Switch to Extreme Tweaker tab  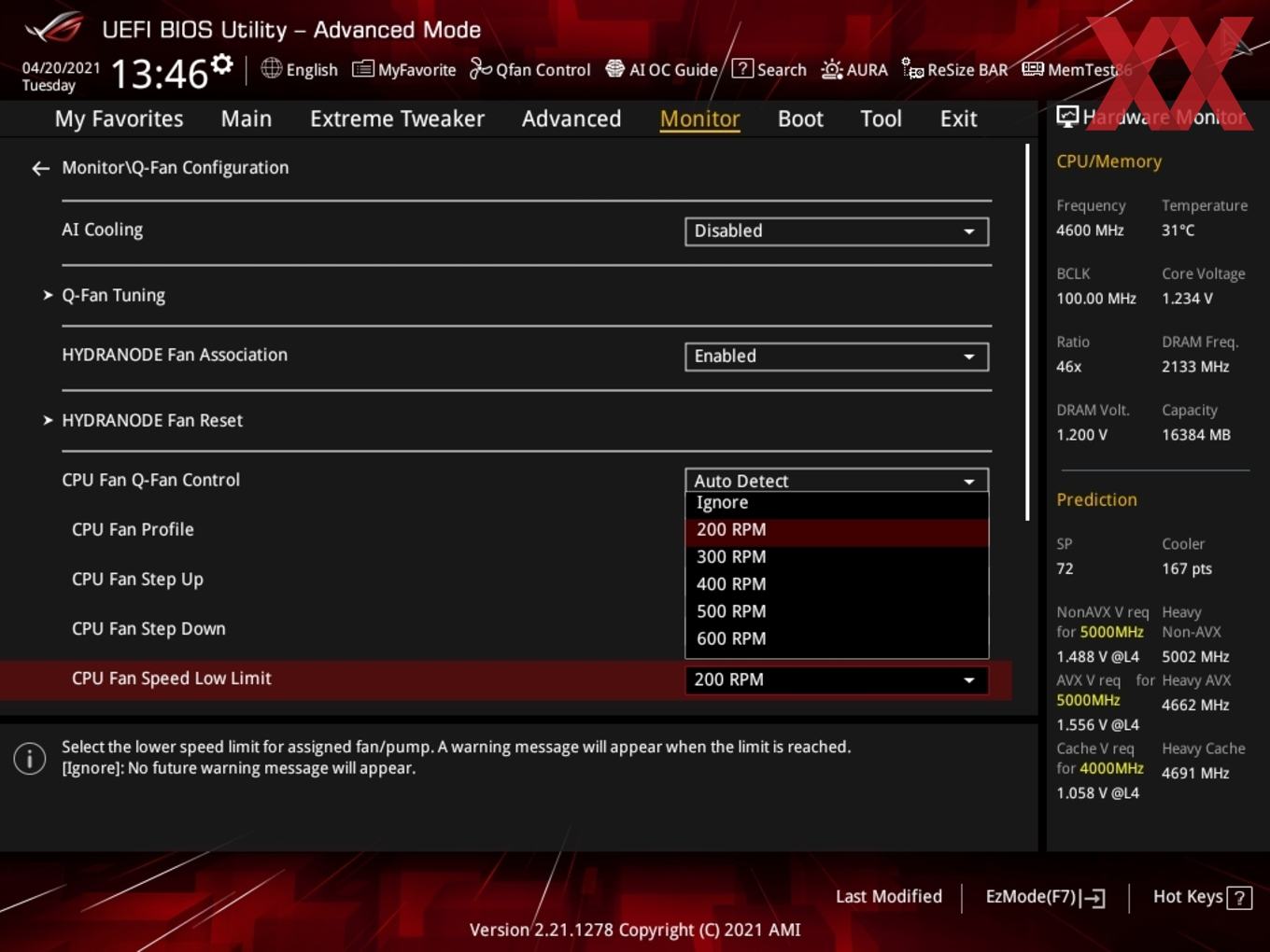397,119
